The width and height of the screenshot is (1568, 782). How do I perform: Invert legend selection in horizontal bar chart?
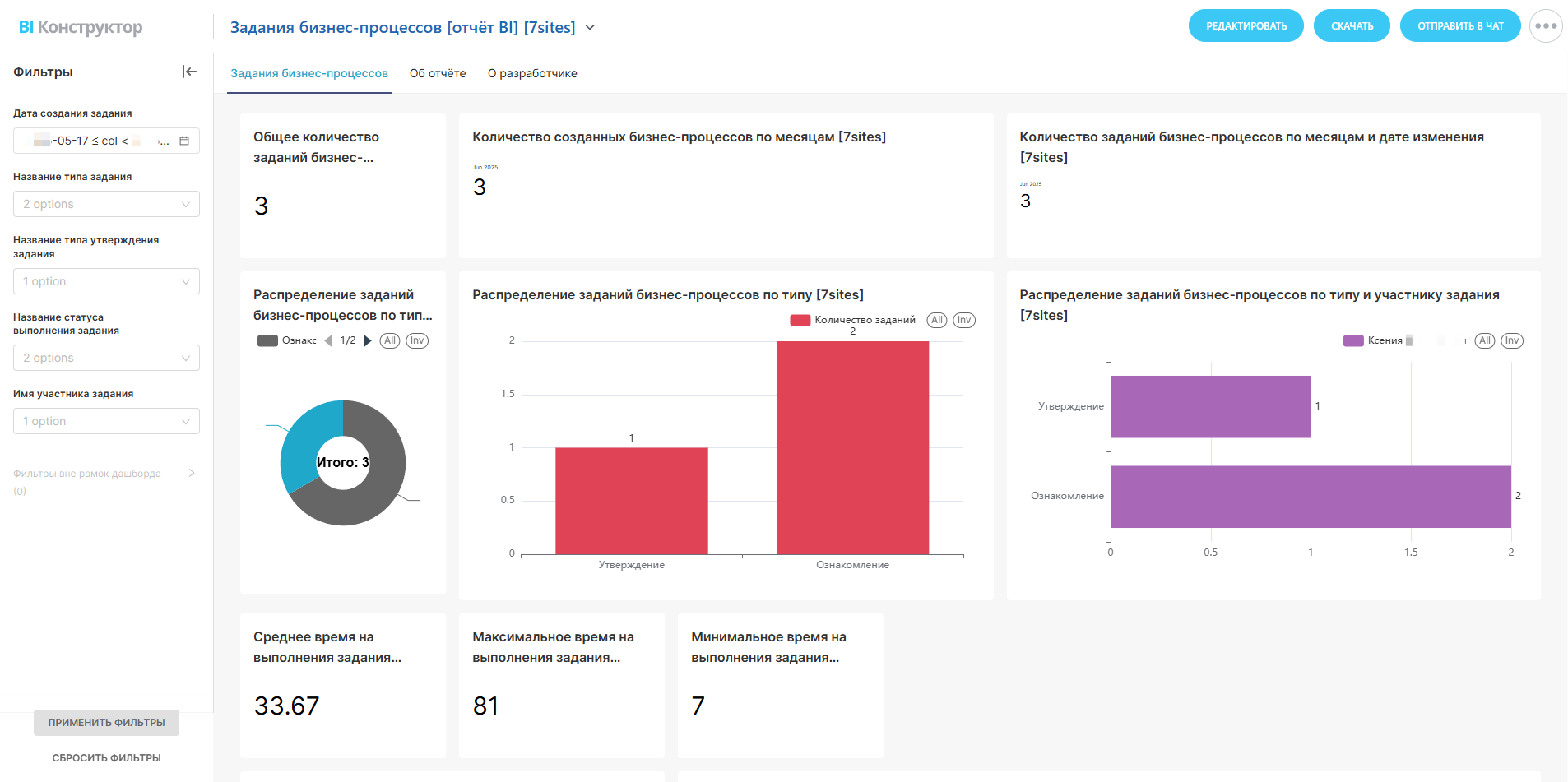click(x=1511, y=340)
